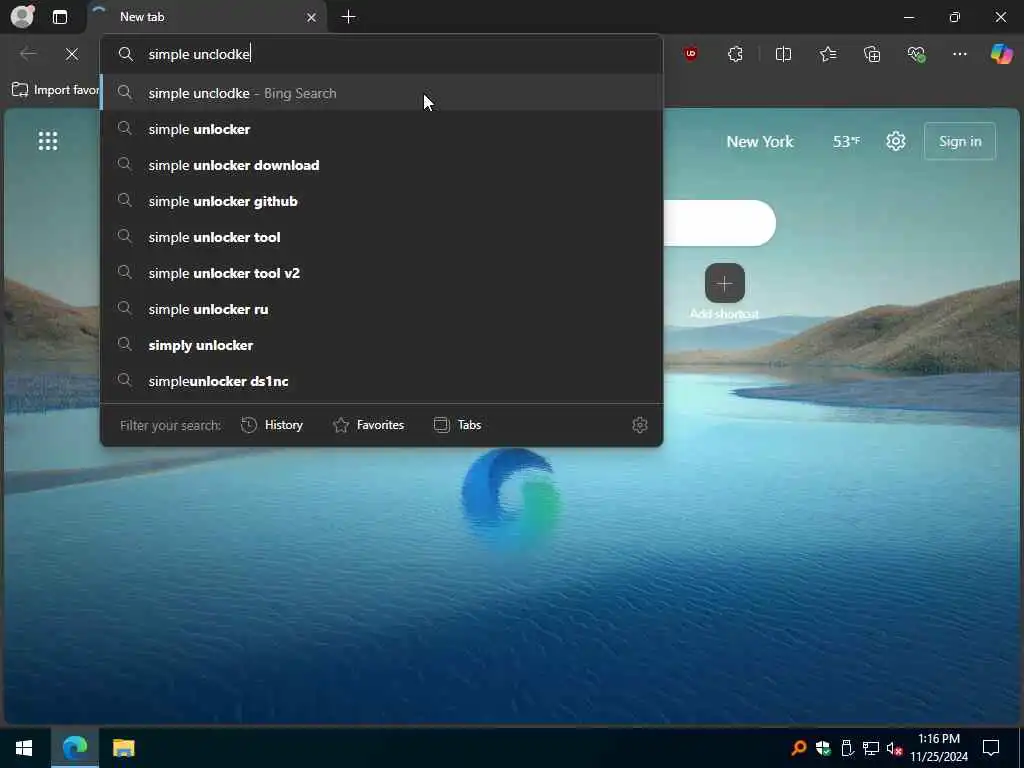Open Windows Security tray icon
Screen dimensions: 1024x768
click(823, 748)
